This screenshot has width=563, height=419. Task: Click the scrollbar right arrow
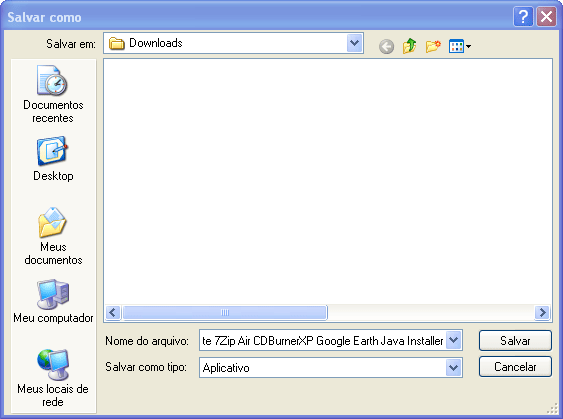point(543,312)
